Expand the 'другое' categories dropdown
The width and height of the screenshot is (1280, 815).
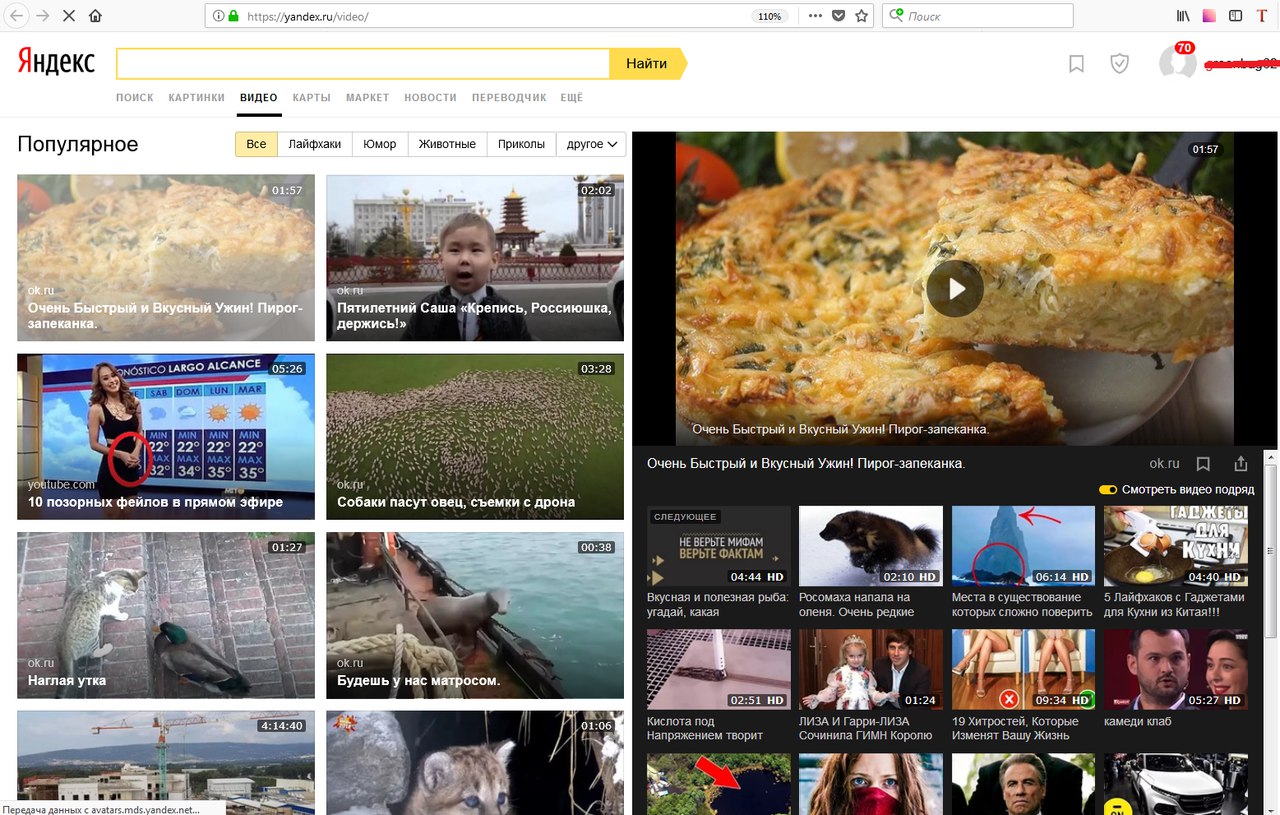point(591,144)
